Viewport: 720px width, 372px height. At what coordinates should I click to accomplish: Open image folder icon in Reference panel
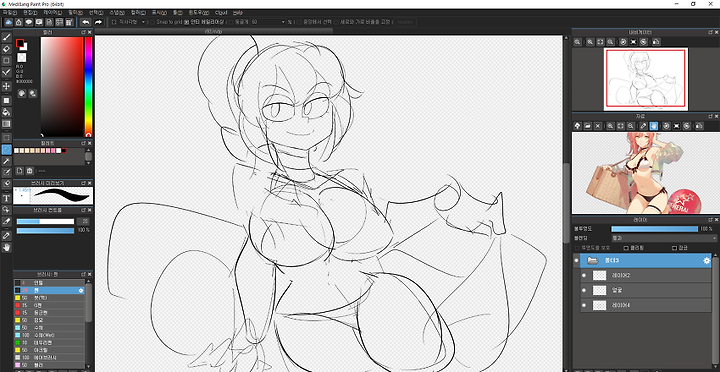[x=588, y=126]
